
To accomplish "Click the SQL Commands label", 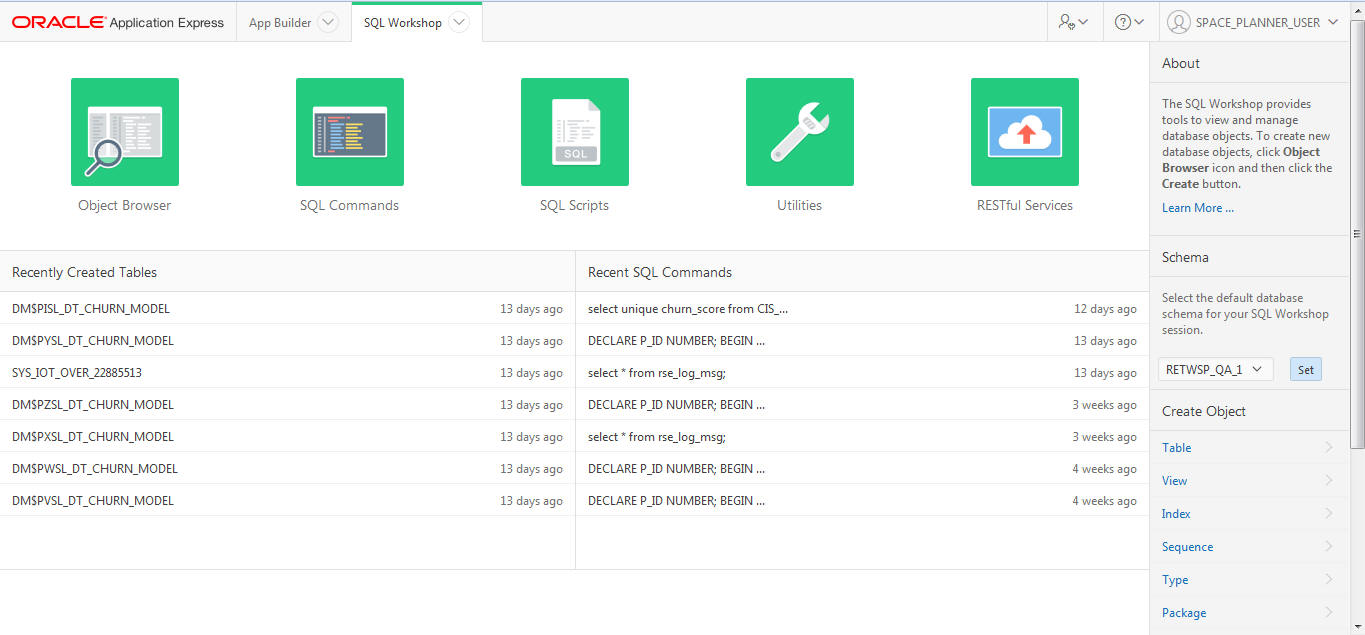I will pos(350,205).
